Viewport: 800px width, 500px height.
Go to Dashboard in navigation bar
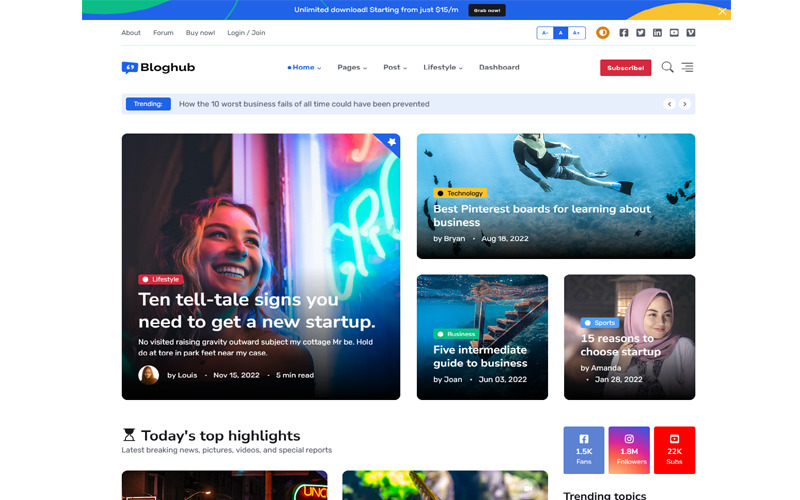click(499, 68)
